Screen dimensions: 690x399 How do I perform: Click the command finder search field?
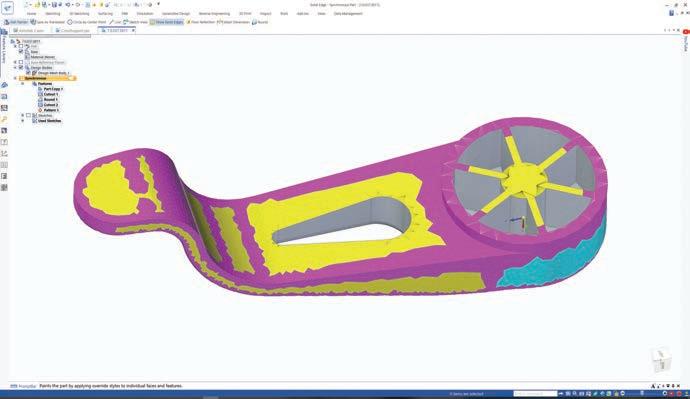click(535, 393)
